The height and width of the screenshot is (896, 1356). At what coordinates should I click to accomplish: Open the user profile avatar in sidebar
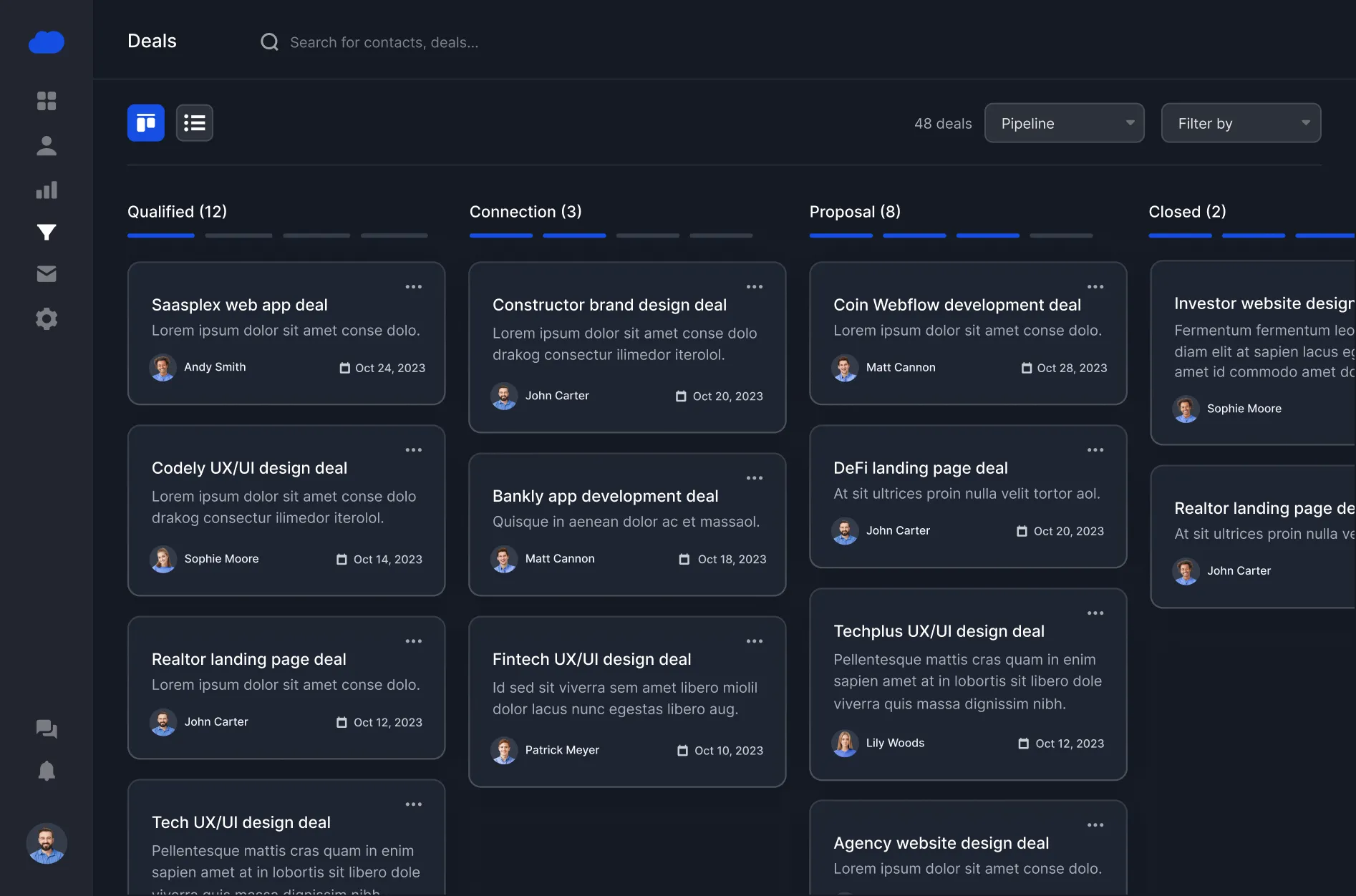pyautogui.click(x=47, y=843)
